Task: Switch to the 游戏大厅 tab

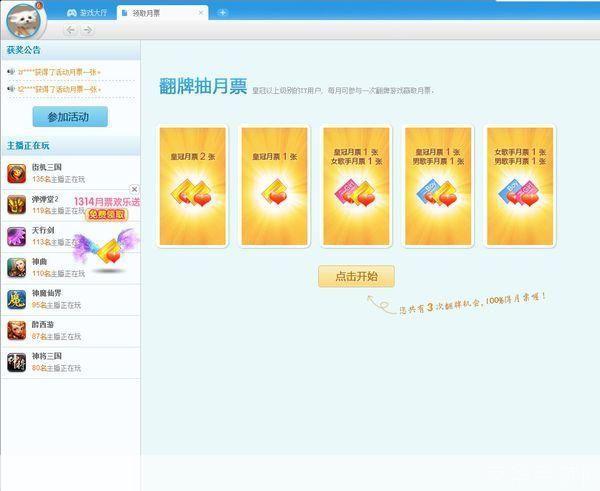Action: 87,13
